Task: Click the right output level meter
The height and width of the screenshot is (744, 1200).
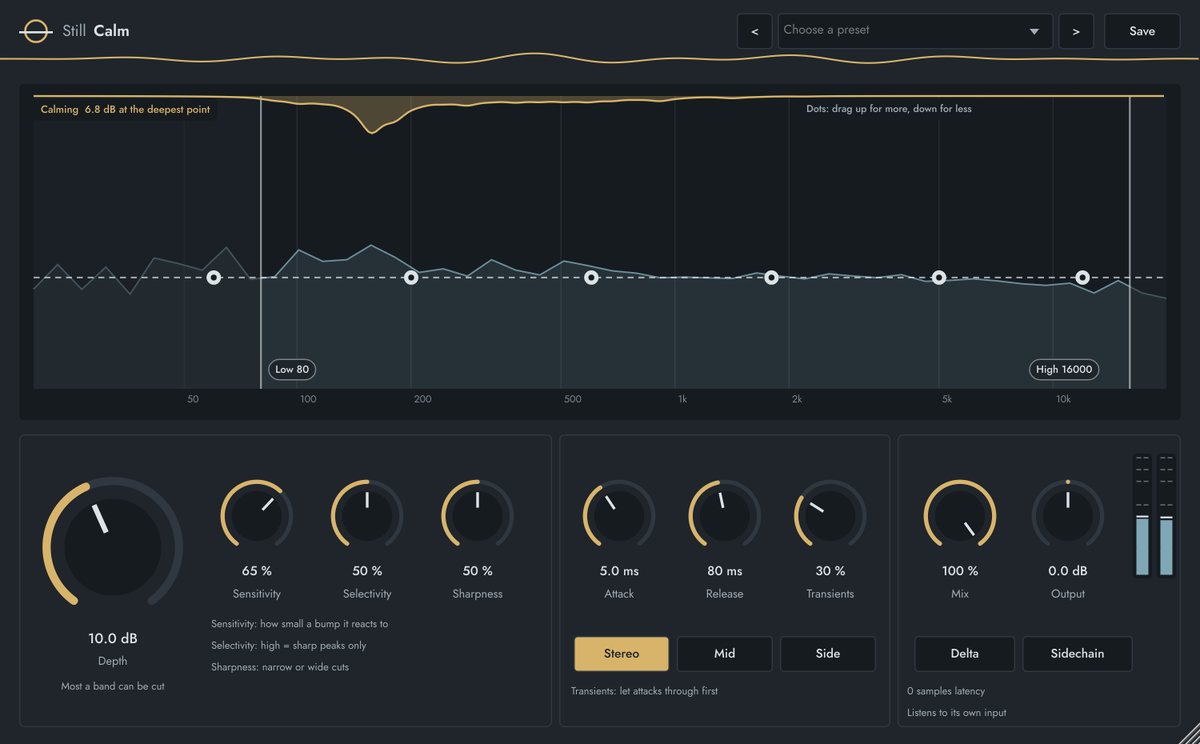Action: click(x=1165, y=516)
